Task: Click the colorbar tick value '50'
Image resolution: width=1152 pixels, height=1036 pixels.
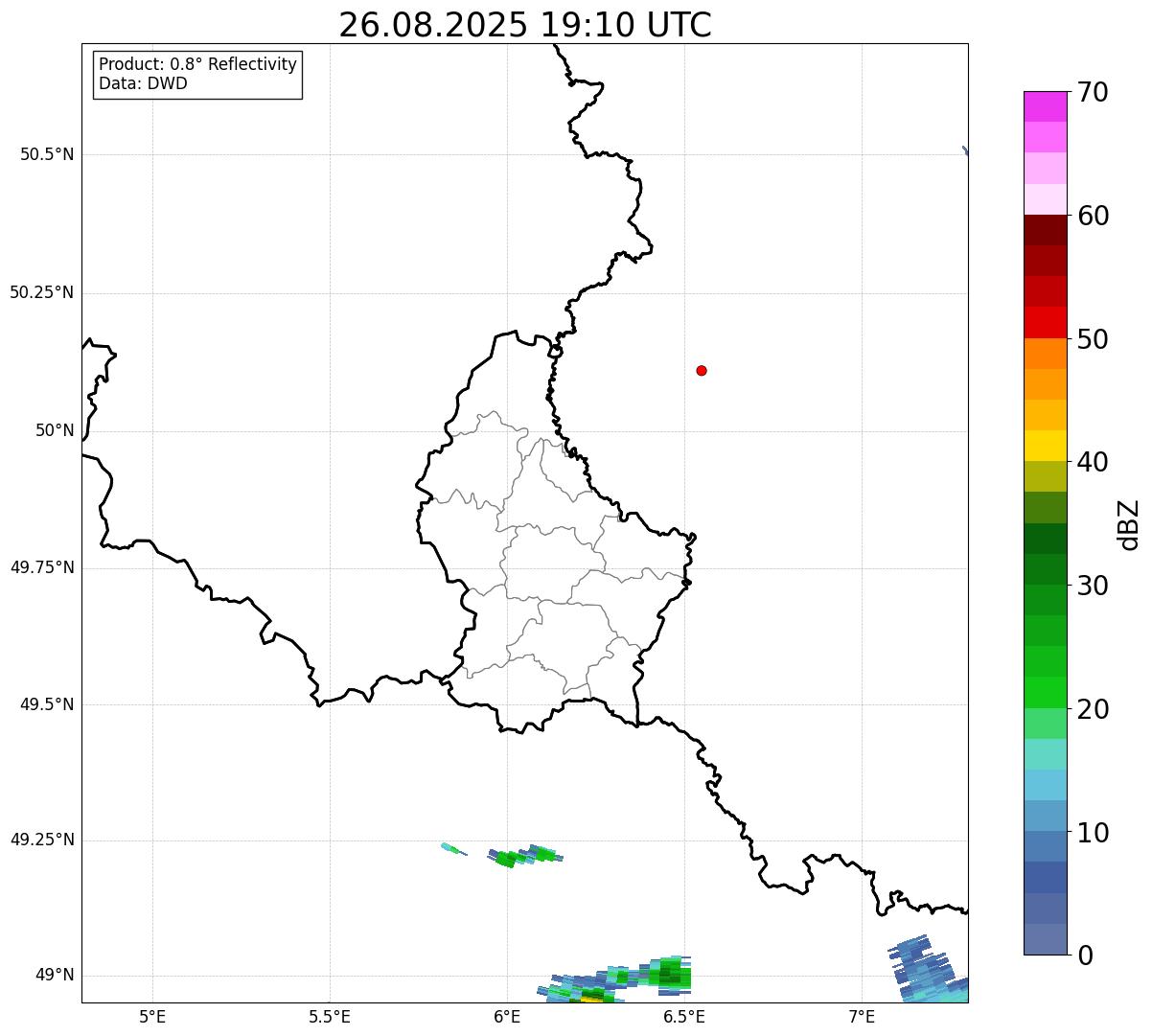Action: [1093, 339]
